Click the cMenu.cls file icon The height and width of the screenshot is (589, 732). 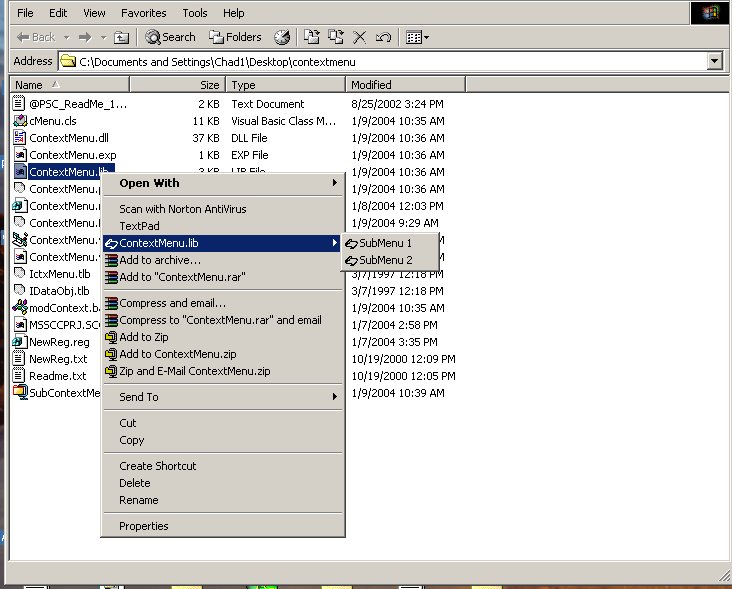pyautogui.click(x=19, y=121)
